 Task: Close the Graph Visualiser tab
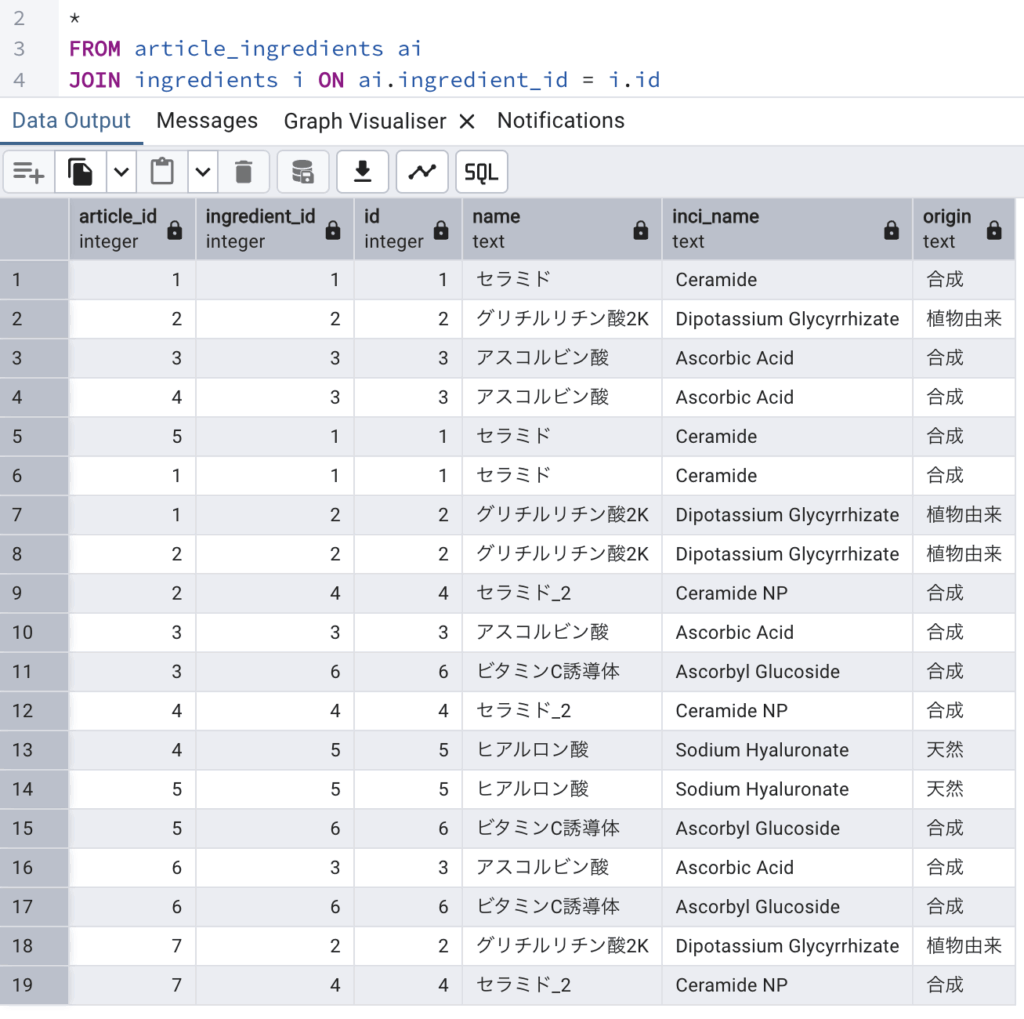(x=466, y=121)
